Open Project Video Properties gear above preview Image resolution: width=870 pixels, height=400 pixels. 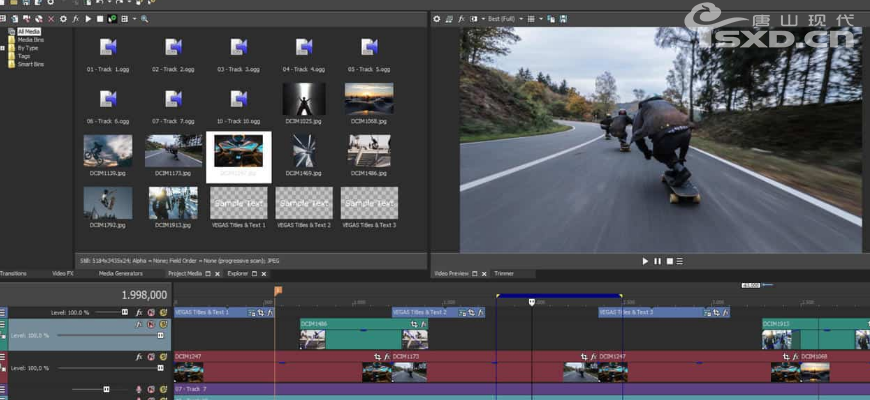point(437,19)
